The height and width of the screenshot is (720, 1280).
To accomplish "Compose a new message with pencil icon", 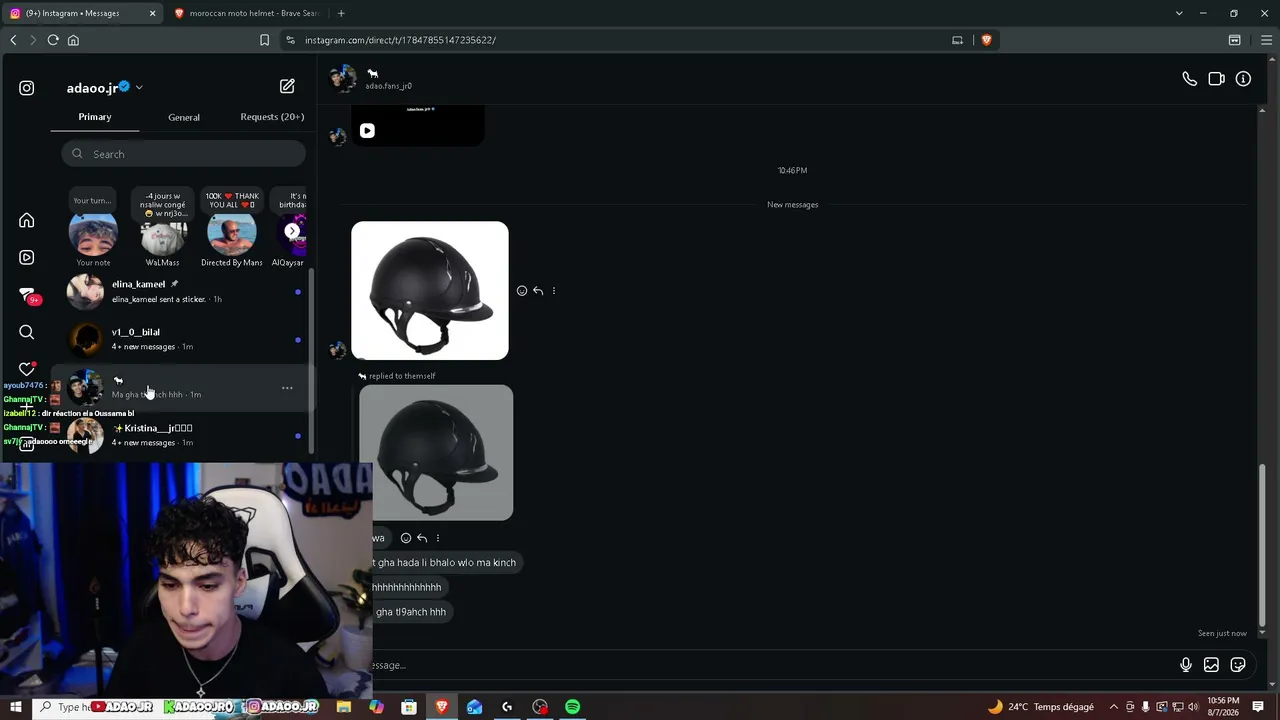I will point(287,87).
